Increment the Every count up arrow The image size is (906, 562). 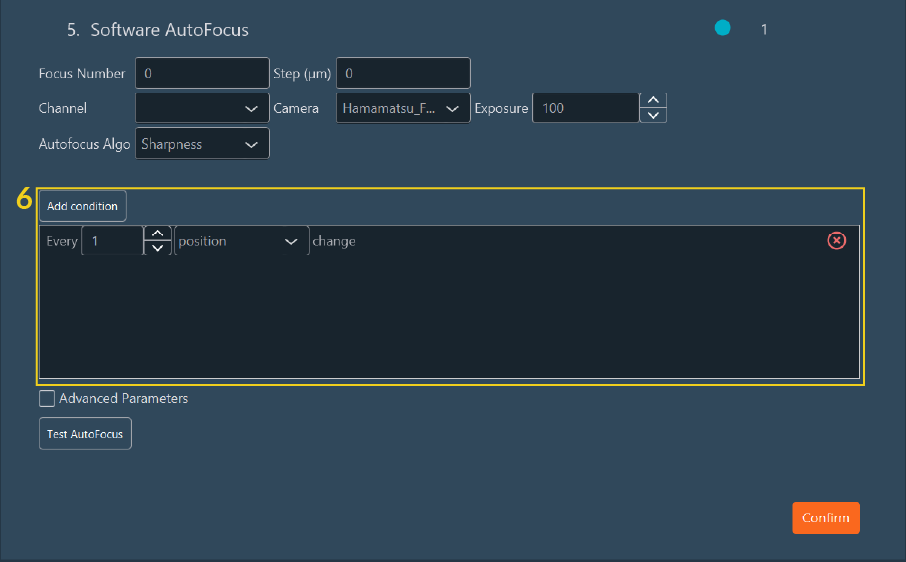(157, 234)
